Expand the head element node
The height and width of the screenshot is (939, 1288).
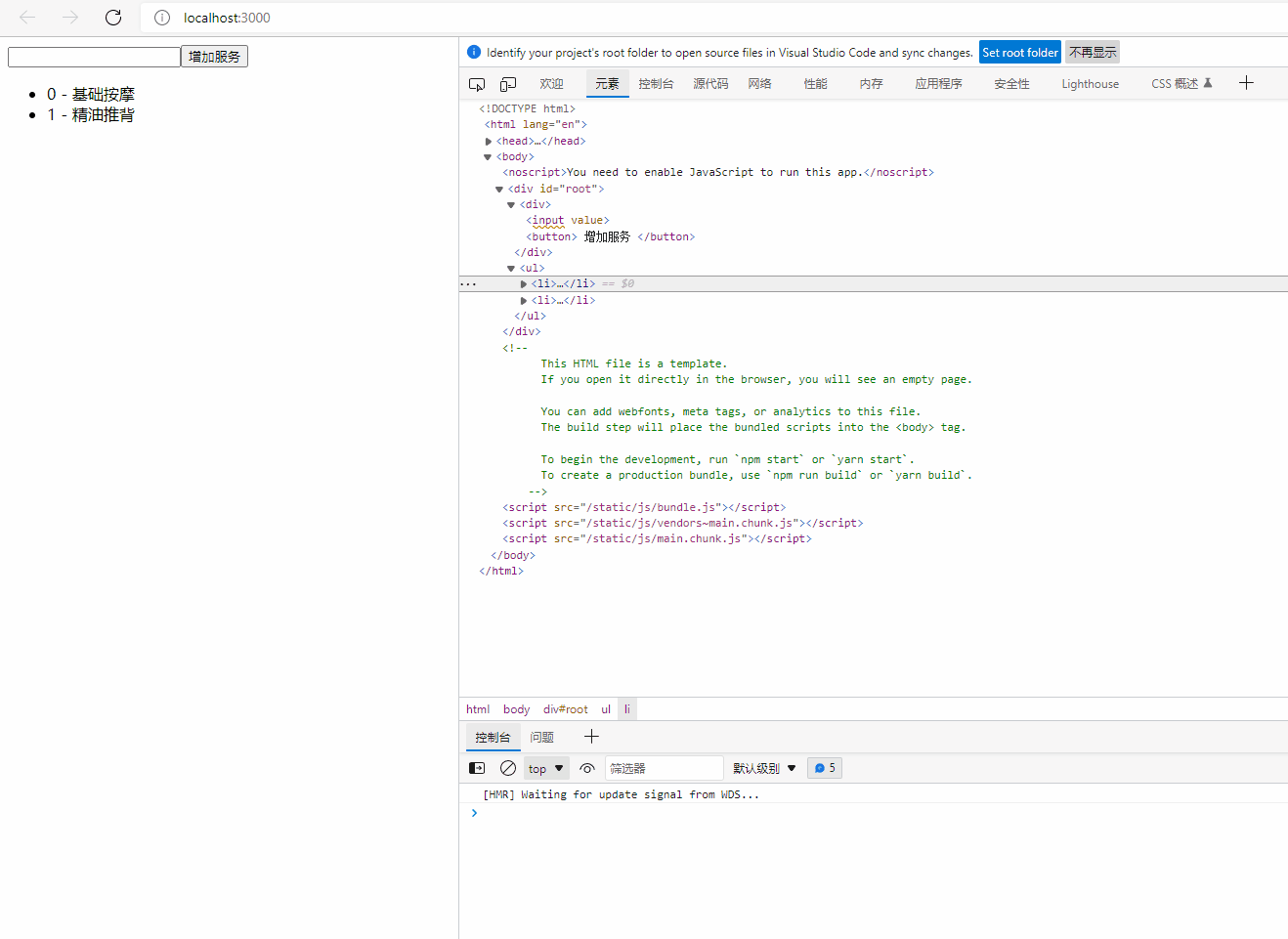(x=489, y=142)
